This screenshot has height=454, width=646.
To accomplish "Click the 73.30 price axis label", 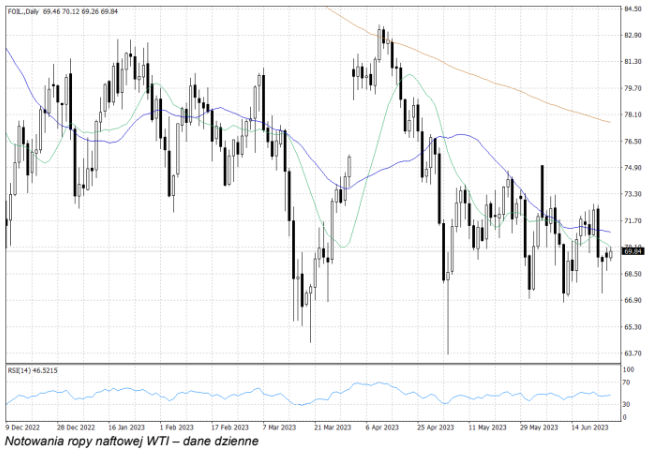I will [633, 194].
